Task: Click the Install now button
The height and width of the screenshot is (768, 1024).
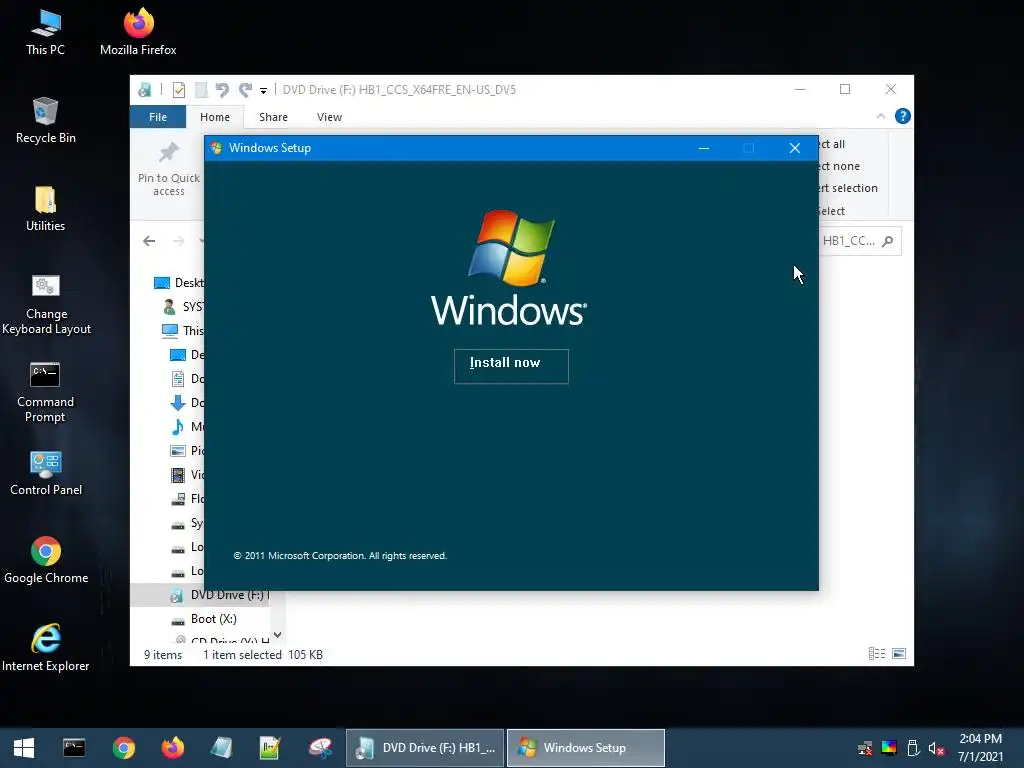Action: point(511,366)
